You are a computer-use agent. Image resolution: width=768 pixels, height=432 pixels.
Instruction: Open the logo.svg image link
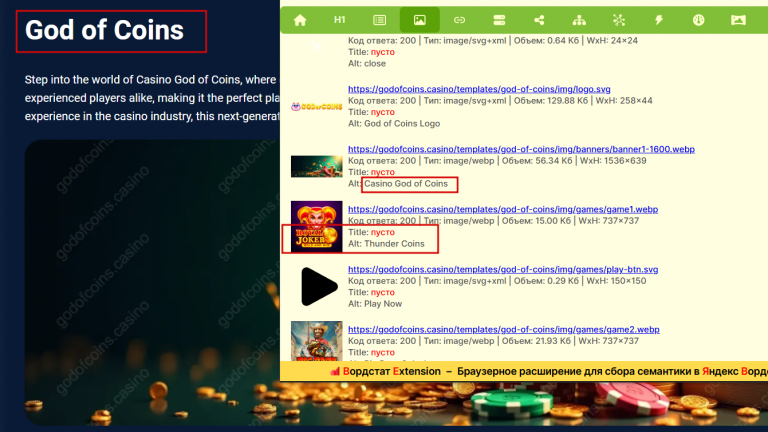click(479, 89)
